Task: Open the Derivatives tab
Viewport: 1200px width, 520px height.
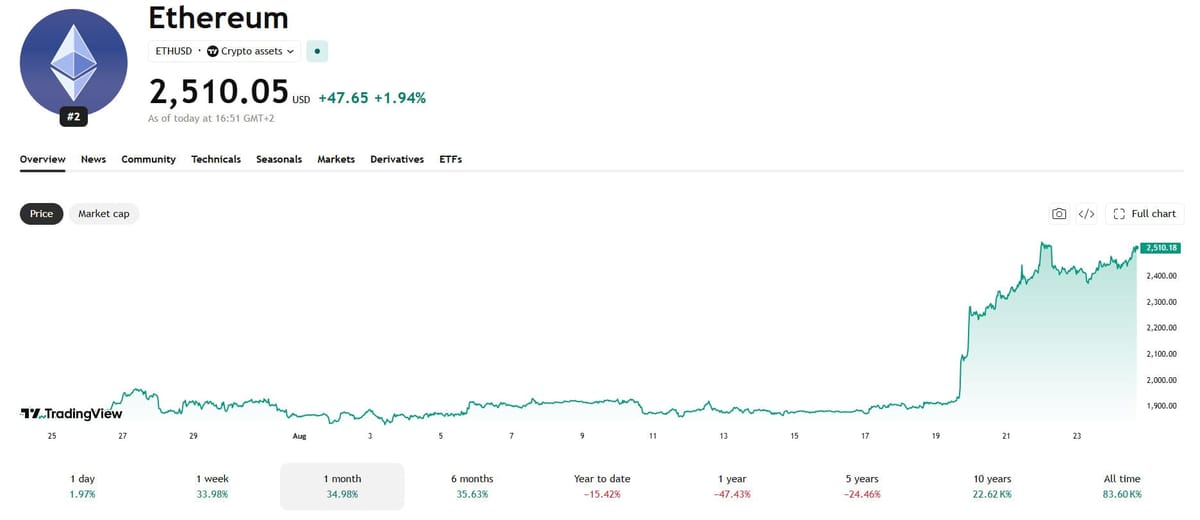Action: coord(397,159)
